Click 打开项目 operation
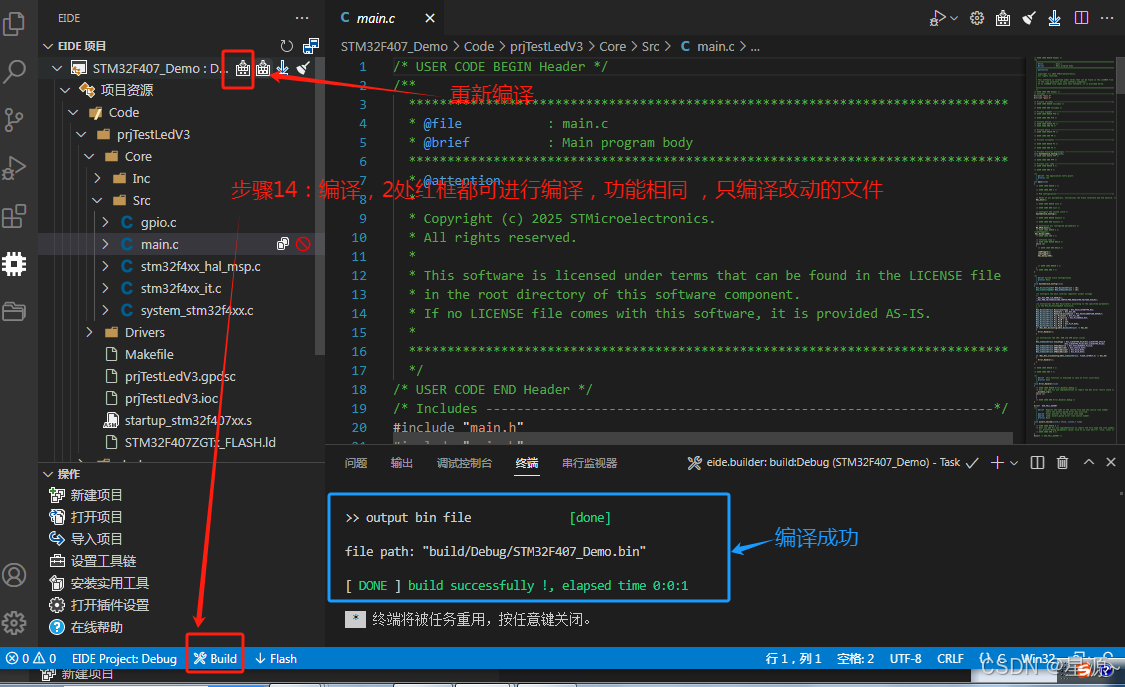Screen dimensions: 1125x687 [x=96, y=517]
